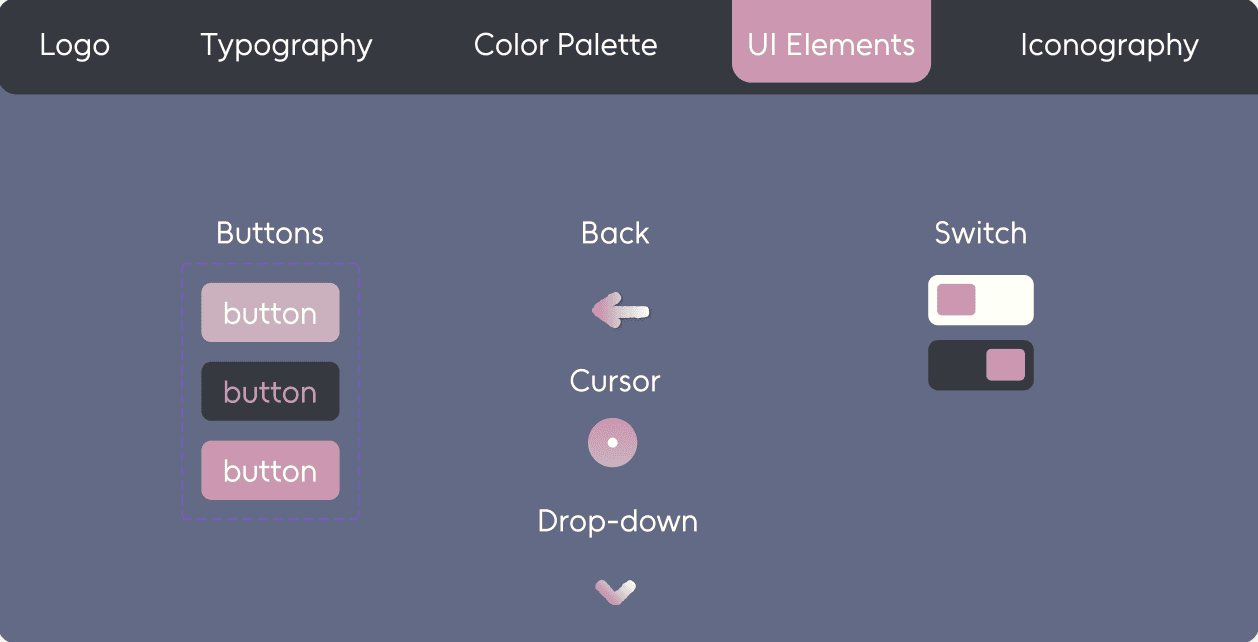Viewport: 1258px width, 642px height.
Task: Toggle the dark-mode switch
Action: (x=980, y=365)
